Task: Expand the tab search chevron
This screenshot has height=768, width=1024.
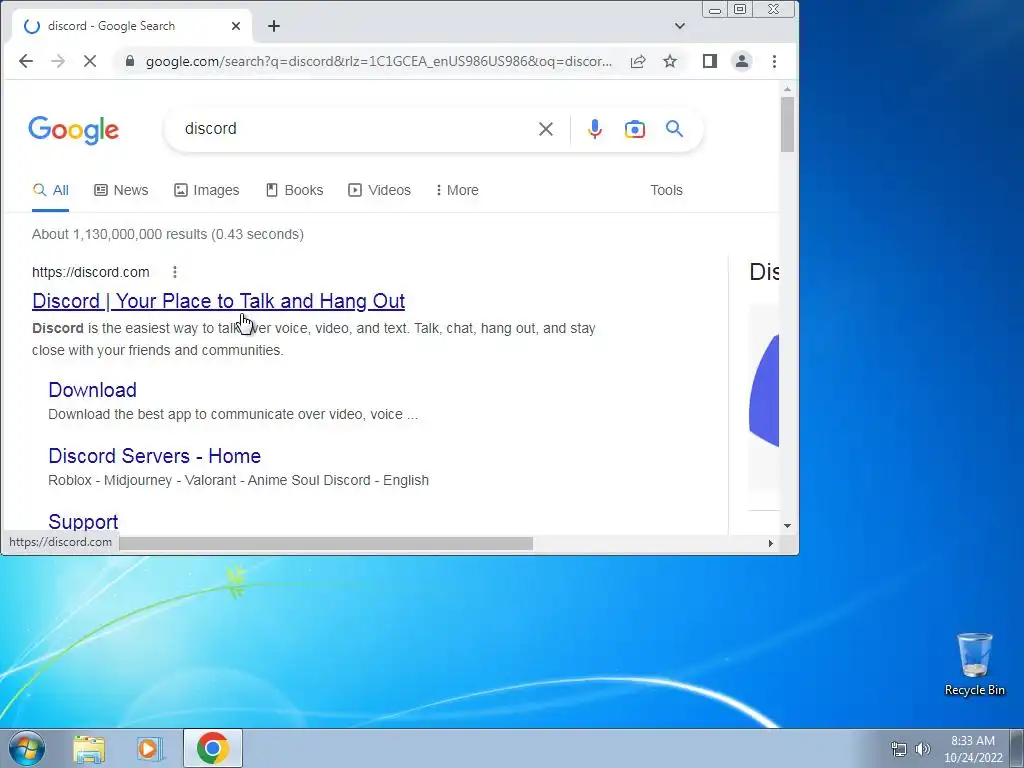Action: pos(680,26)
